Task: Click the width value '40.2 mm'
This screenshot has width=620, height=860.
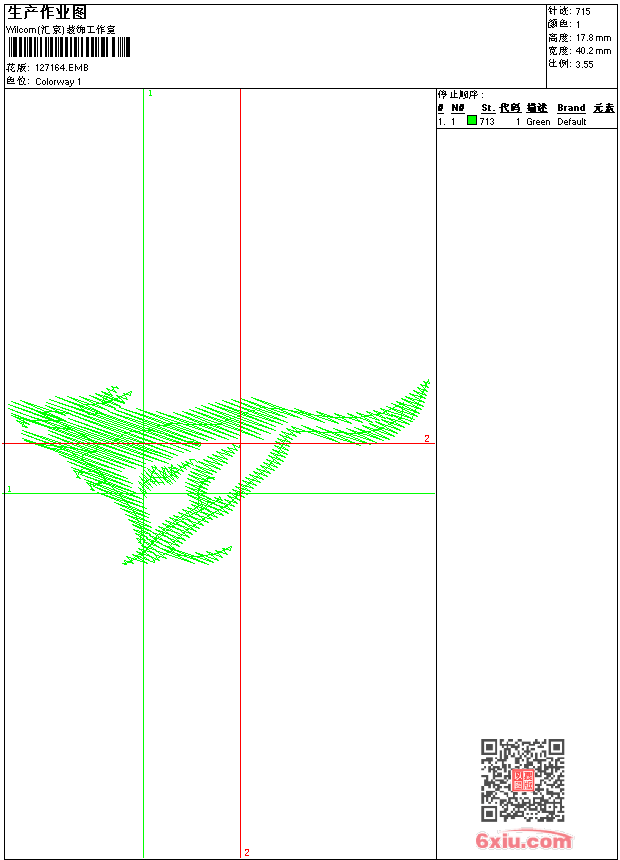Action: tap(593, 51)
